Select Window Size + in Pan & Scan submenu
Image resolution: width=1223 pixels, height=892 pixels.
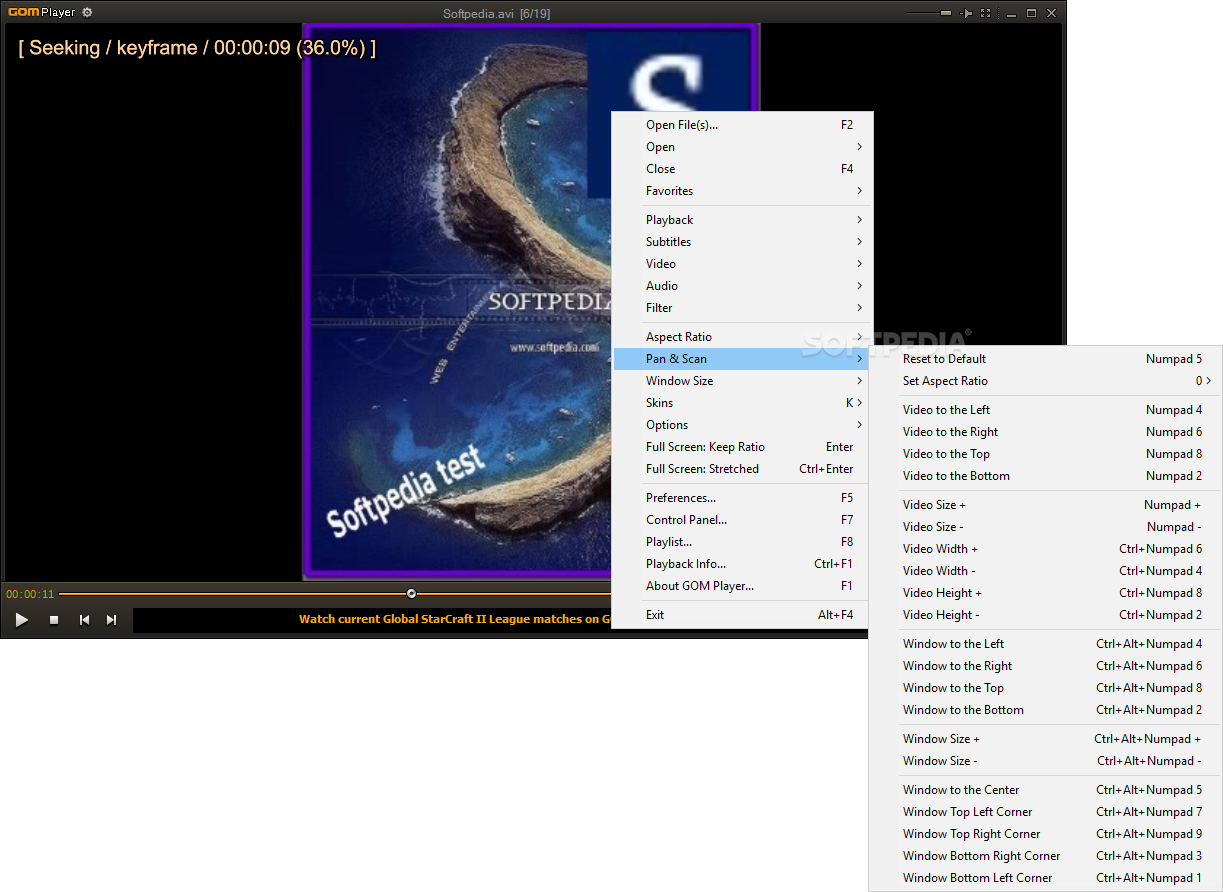click(1046, 739)
